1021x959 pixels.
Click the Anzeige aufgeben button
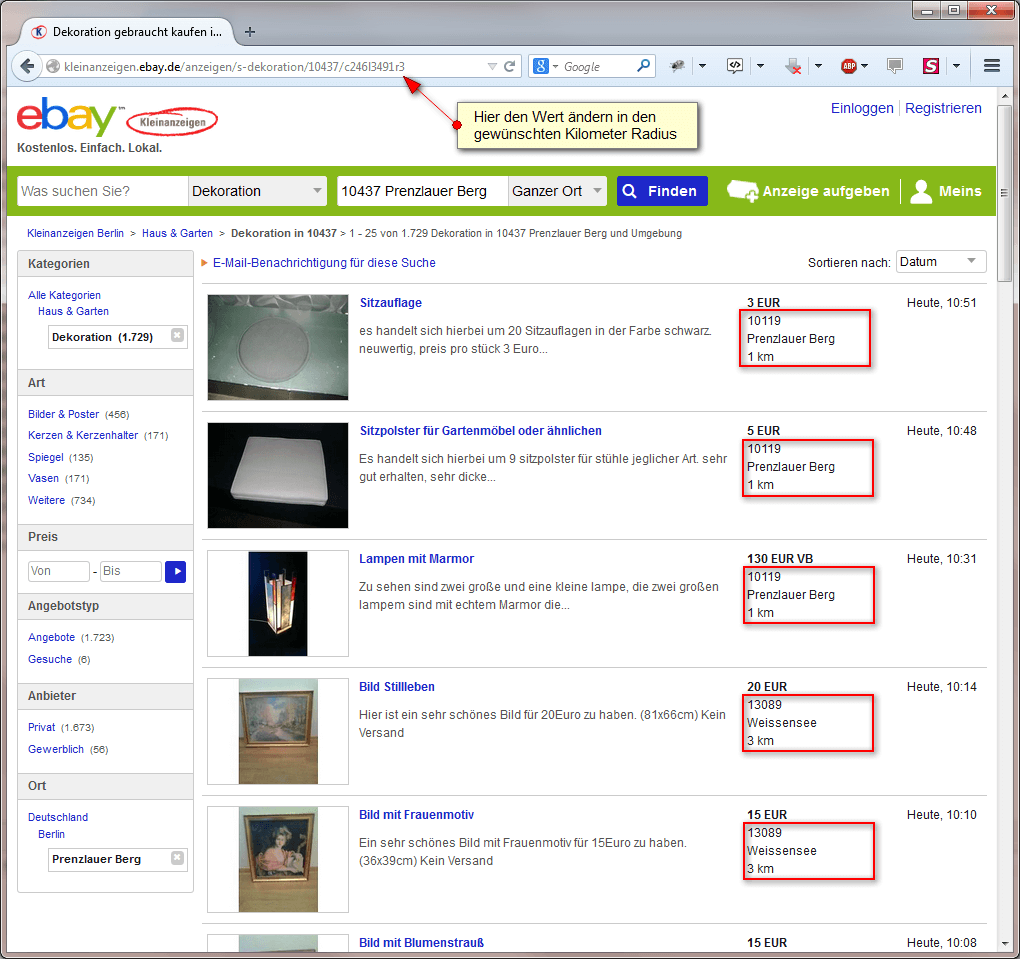tap(808, 191)
